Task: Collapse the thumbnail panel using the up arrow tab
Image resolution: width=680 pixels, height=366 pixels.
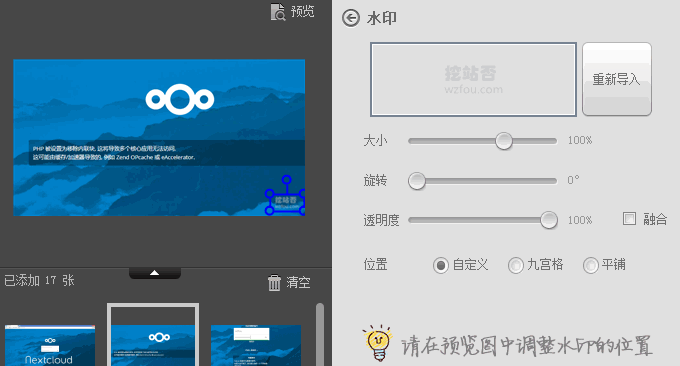Action: click(154, 273)
